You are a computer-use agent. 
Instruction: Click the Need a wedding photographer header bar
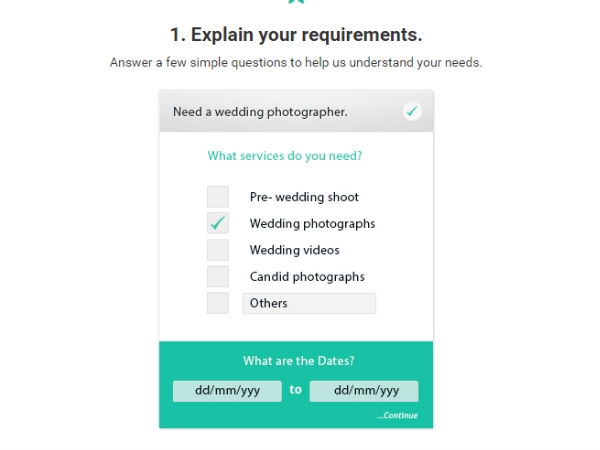pyautogui.click(x=297, y=111)
